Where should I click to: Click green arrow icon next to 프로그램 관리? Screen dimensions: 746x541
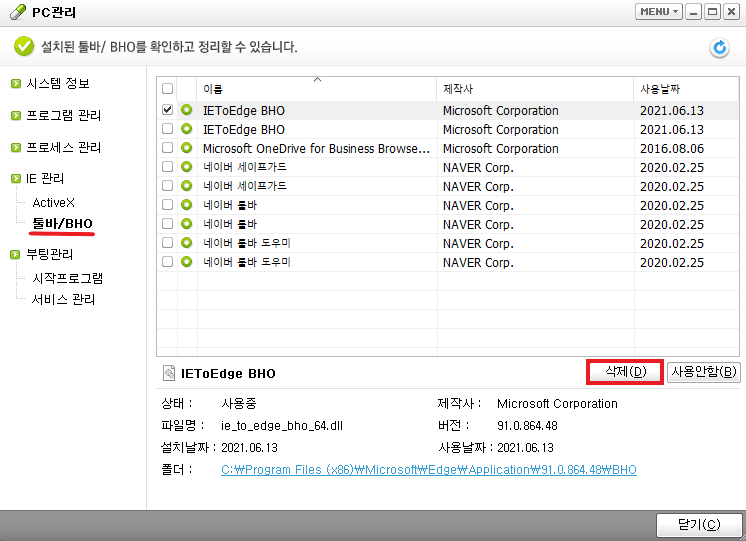pos(16,116)
